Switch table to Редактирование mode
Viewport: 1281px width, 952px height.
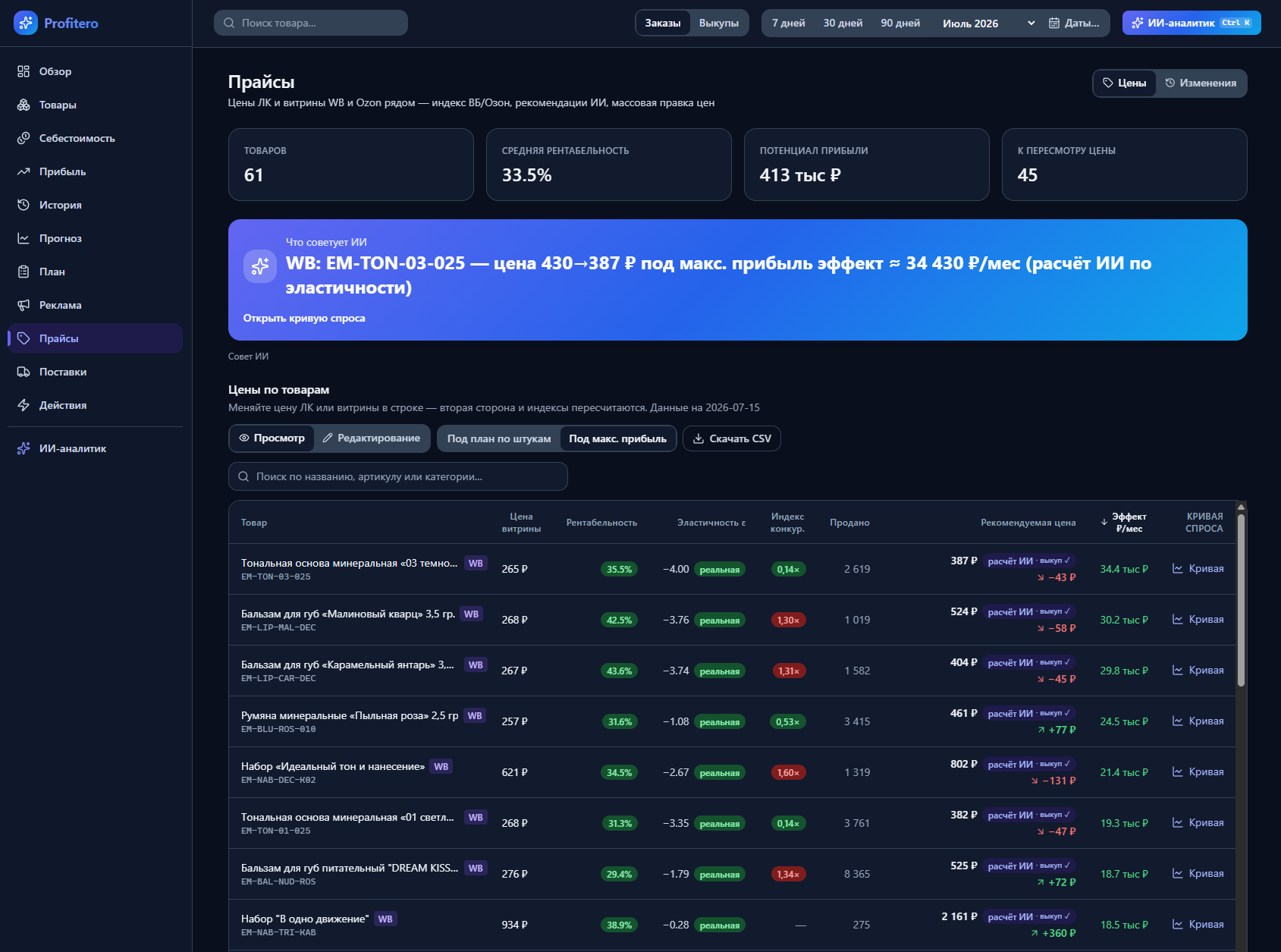pyautogui.click(x=372, y=438)
